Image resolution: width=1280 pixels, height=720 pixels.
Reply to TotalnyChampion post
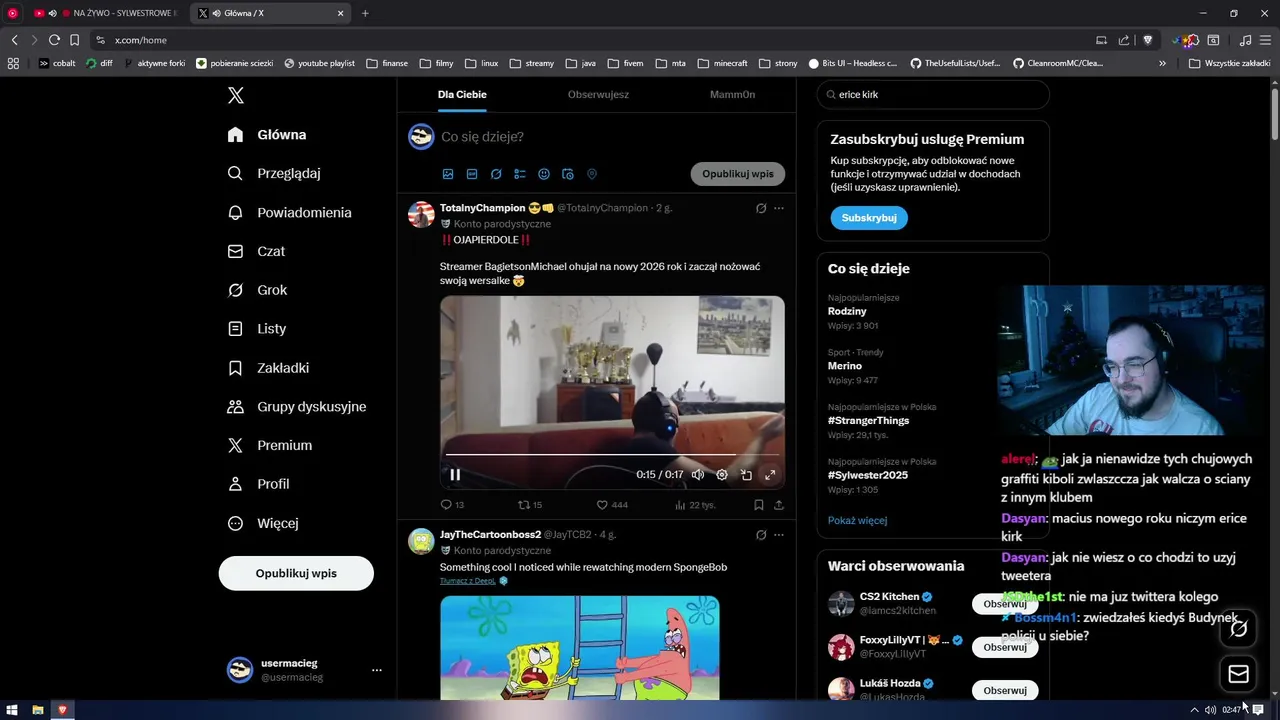(452, 505)
